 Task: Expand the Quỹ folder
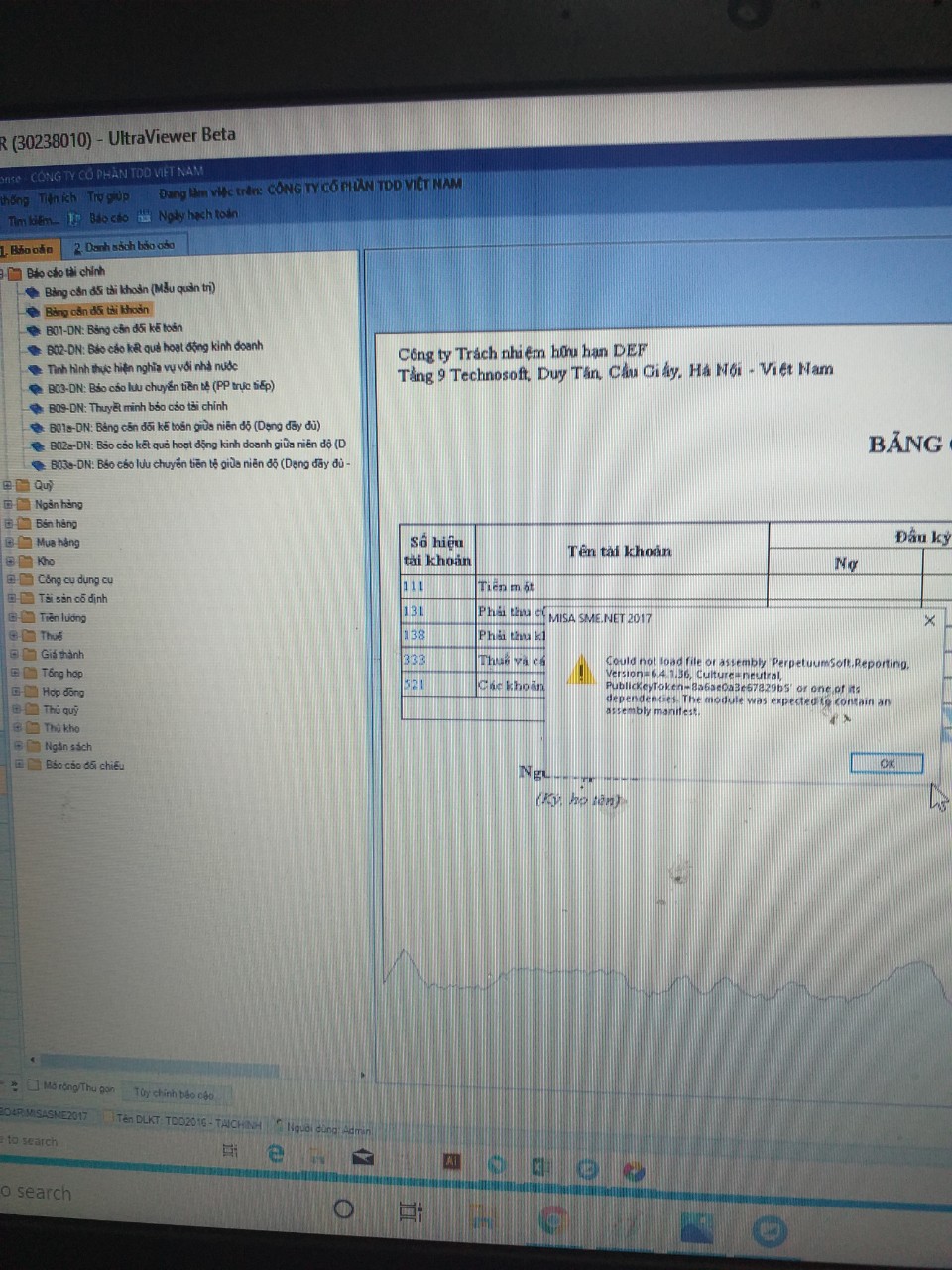click(7, 485)
